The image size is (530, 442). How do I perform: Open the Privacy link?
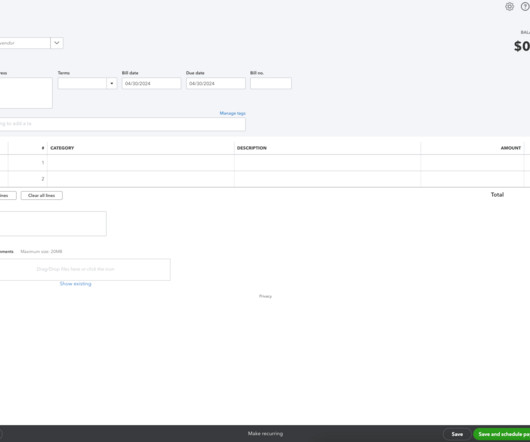point(265,296)
